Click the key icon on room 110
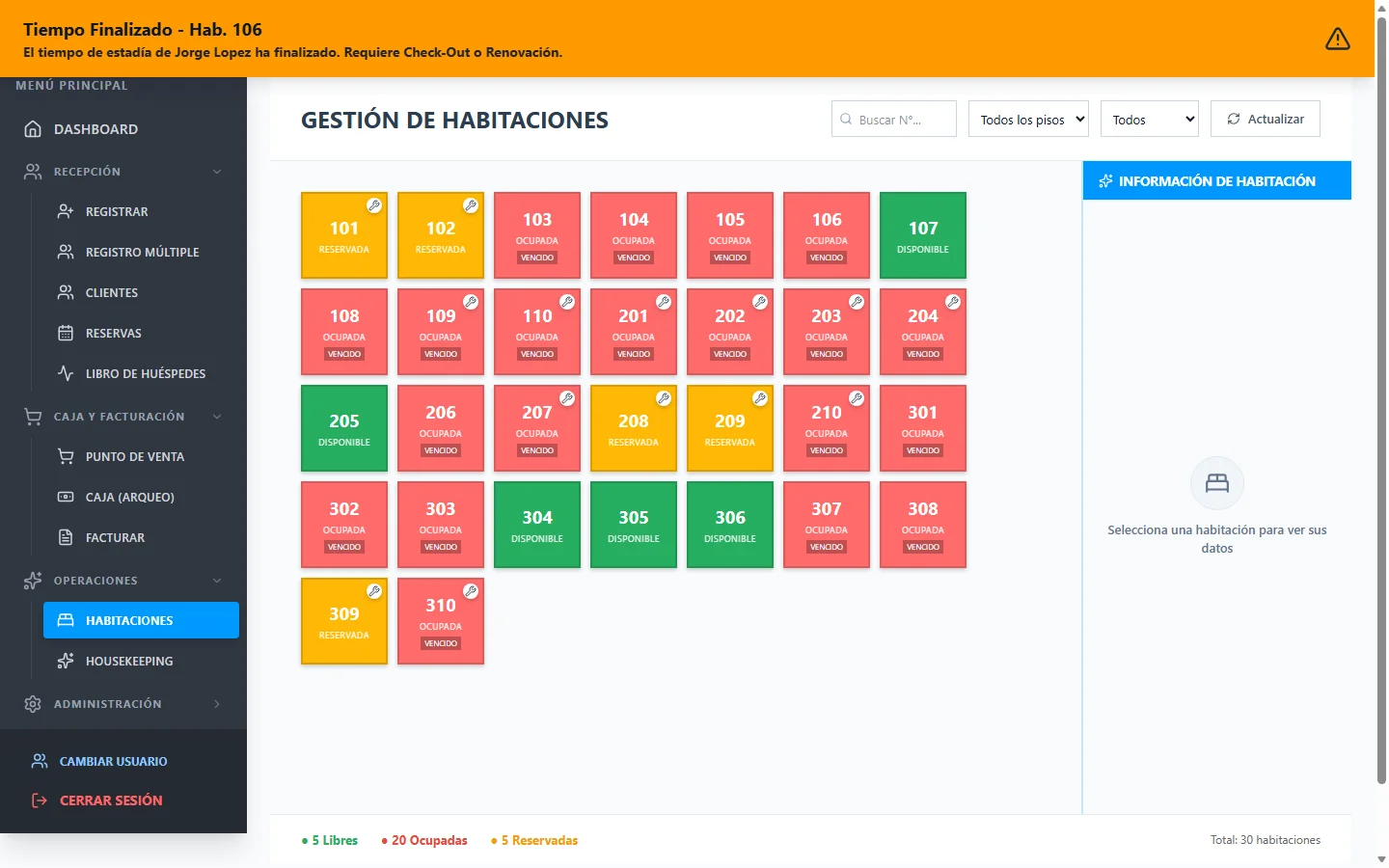 tap(567, 302)
